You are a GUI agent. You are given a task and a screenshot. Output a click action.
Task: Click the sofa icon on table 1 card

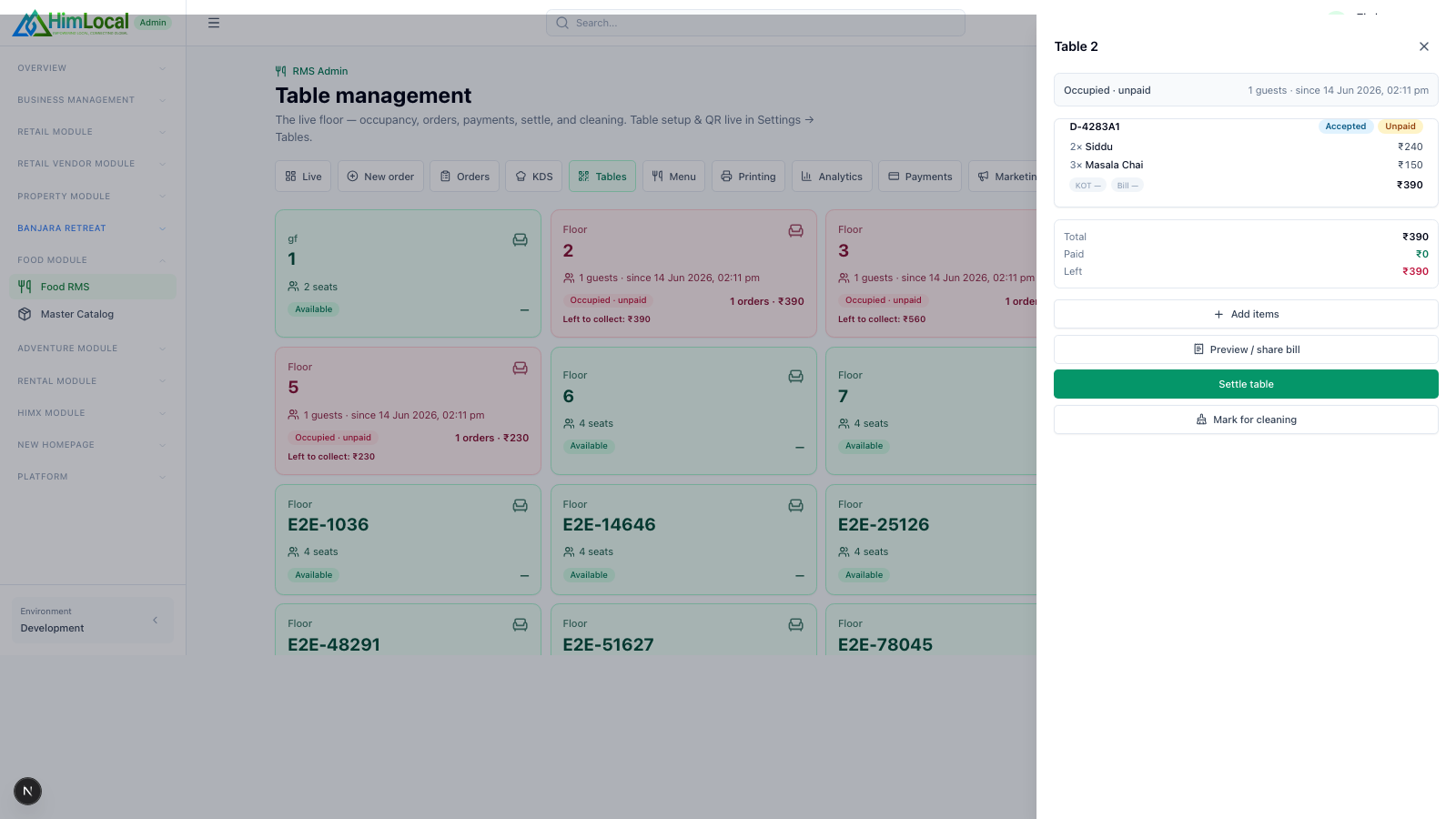pyautogui.click(x=521, y=239)
